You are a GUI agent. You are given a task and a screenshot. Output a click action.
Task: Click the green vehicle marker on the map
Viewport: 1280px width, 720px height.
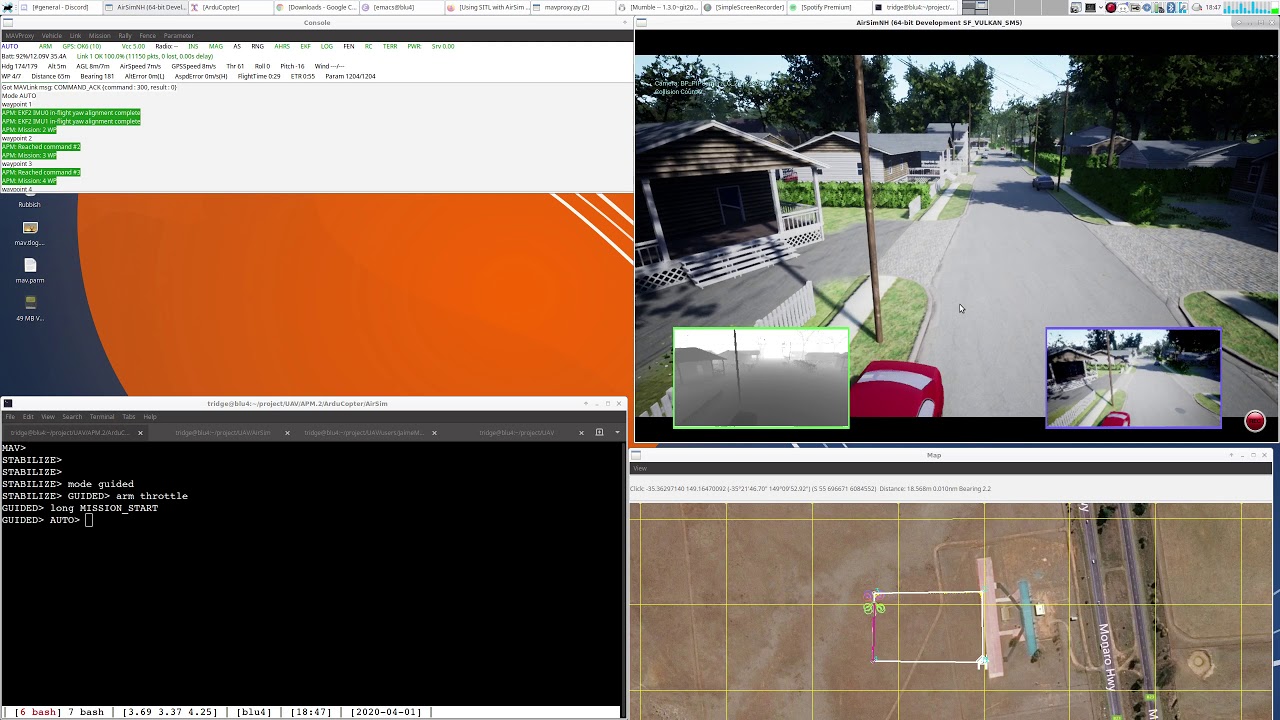(x=875, y=606)
